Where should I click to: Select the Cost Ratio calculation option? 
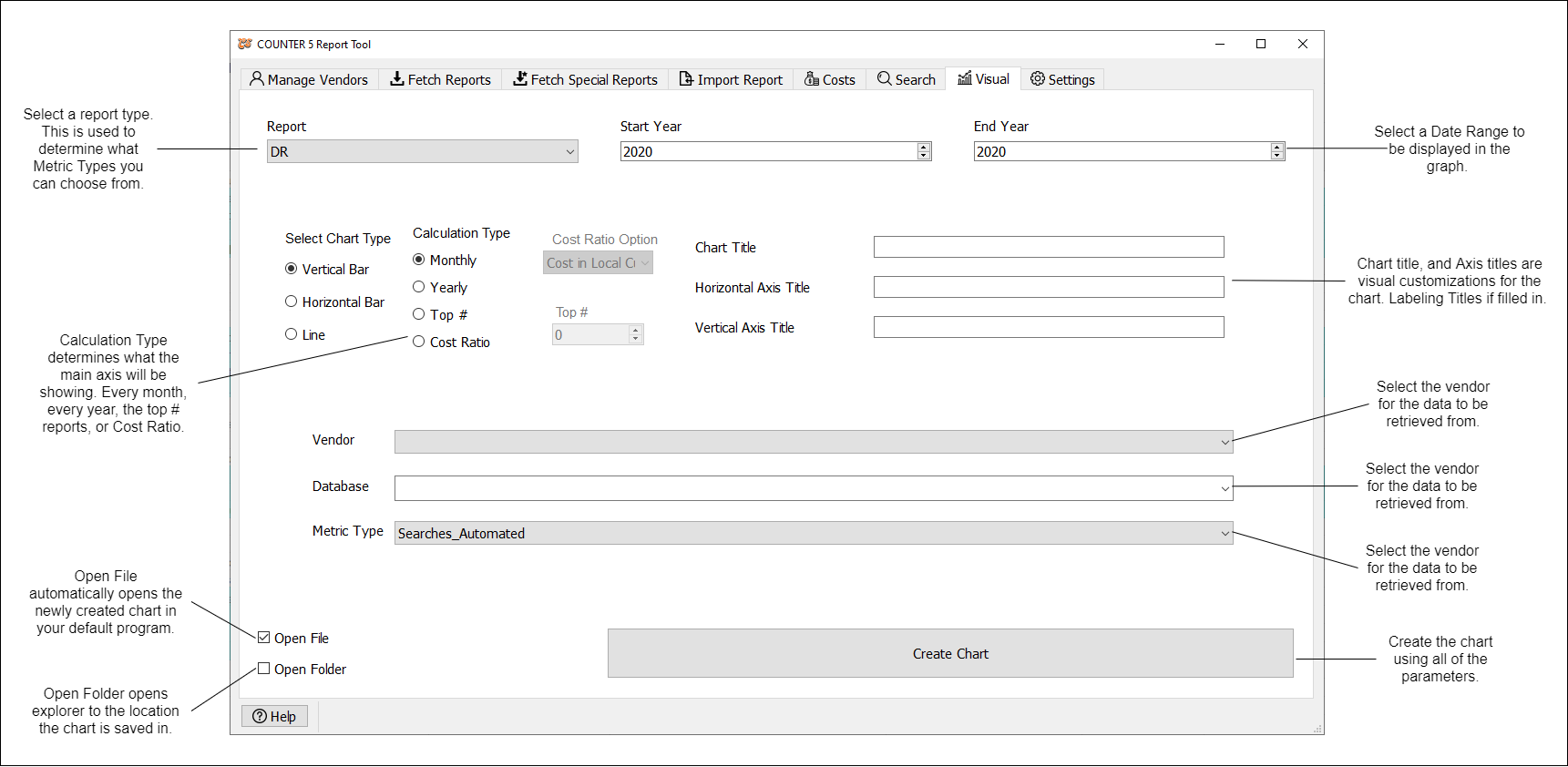[x=419, y=342]
